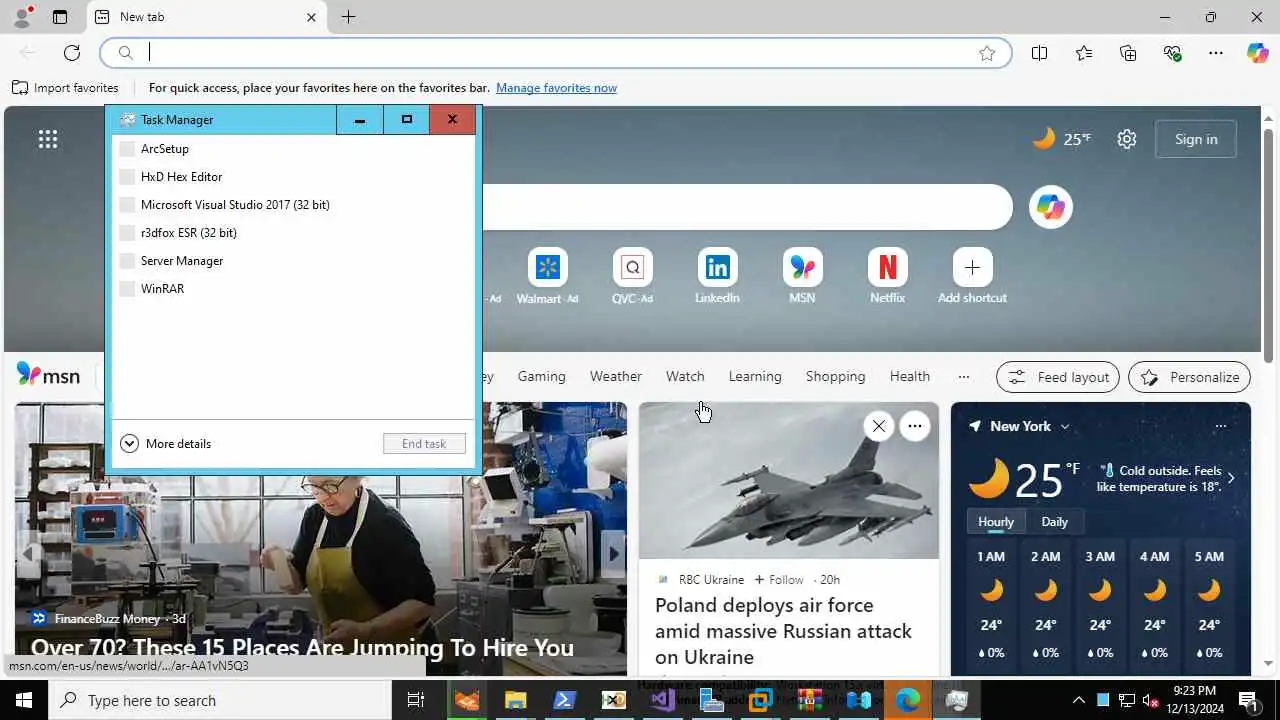Screen dimensions: 1280x720
Task: Select WinRAR in Task Manager list
Action: (x=293, y=289)
